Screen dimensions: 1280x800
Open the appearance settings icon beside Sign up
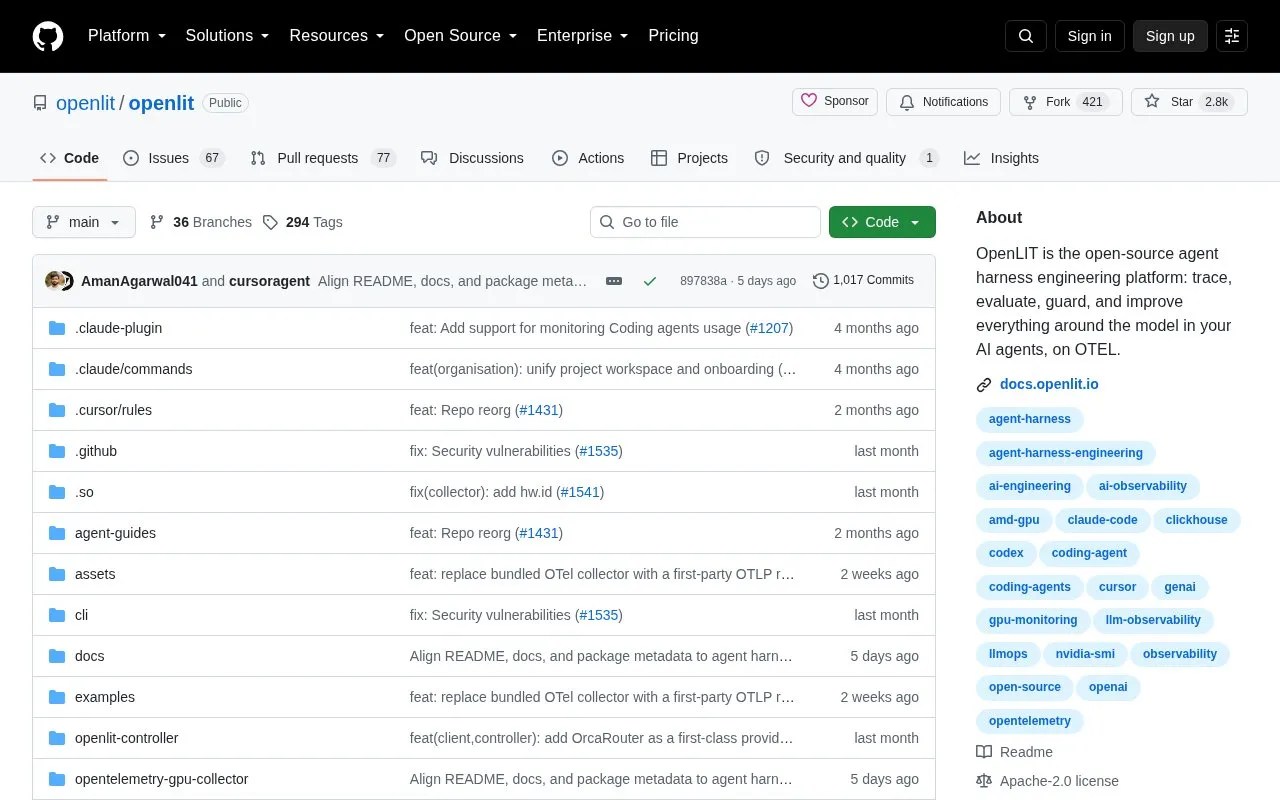pos(1232,36)
